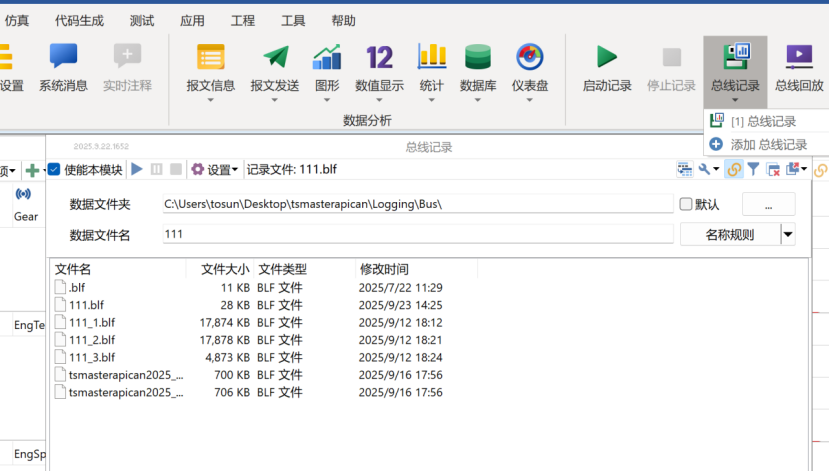Click the 系统消息 system messages icon
The width and height of the screenshot is (829, 471).
pos(63,68)
